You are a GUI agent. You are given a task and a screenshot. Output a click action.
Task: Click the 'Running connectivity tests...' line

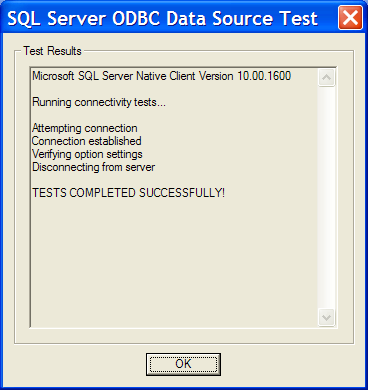coord(99,102)
